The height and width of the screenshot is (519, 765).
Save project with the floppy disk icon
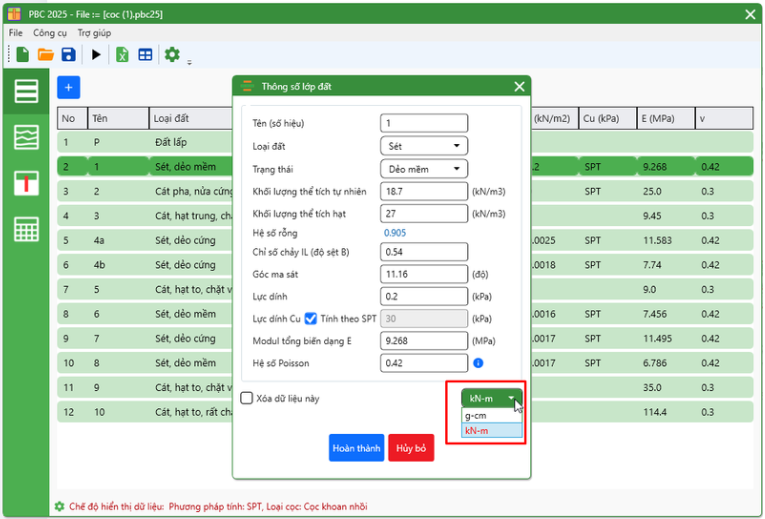(x=68, y=55)
